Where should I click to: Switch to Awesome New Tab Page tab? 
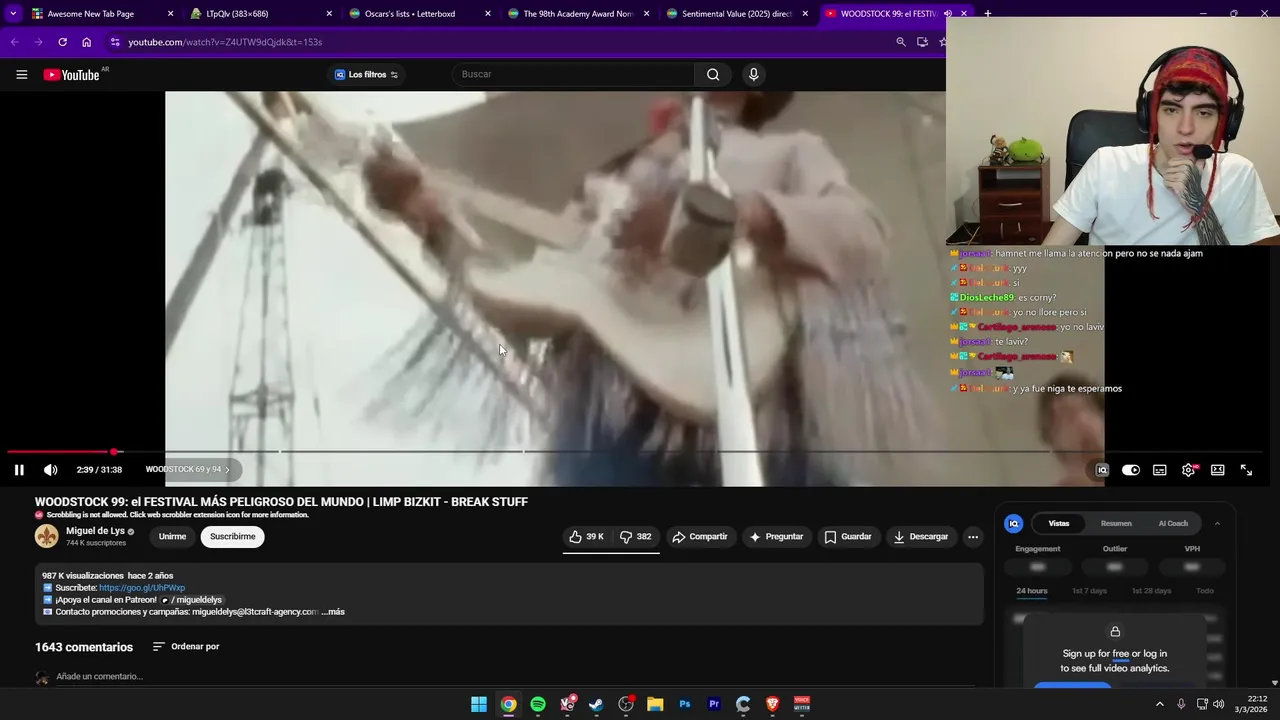click(101, 14)
